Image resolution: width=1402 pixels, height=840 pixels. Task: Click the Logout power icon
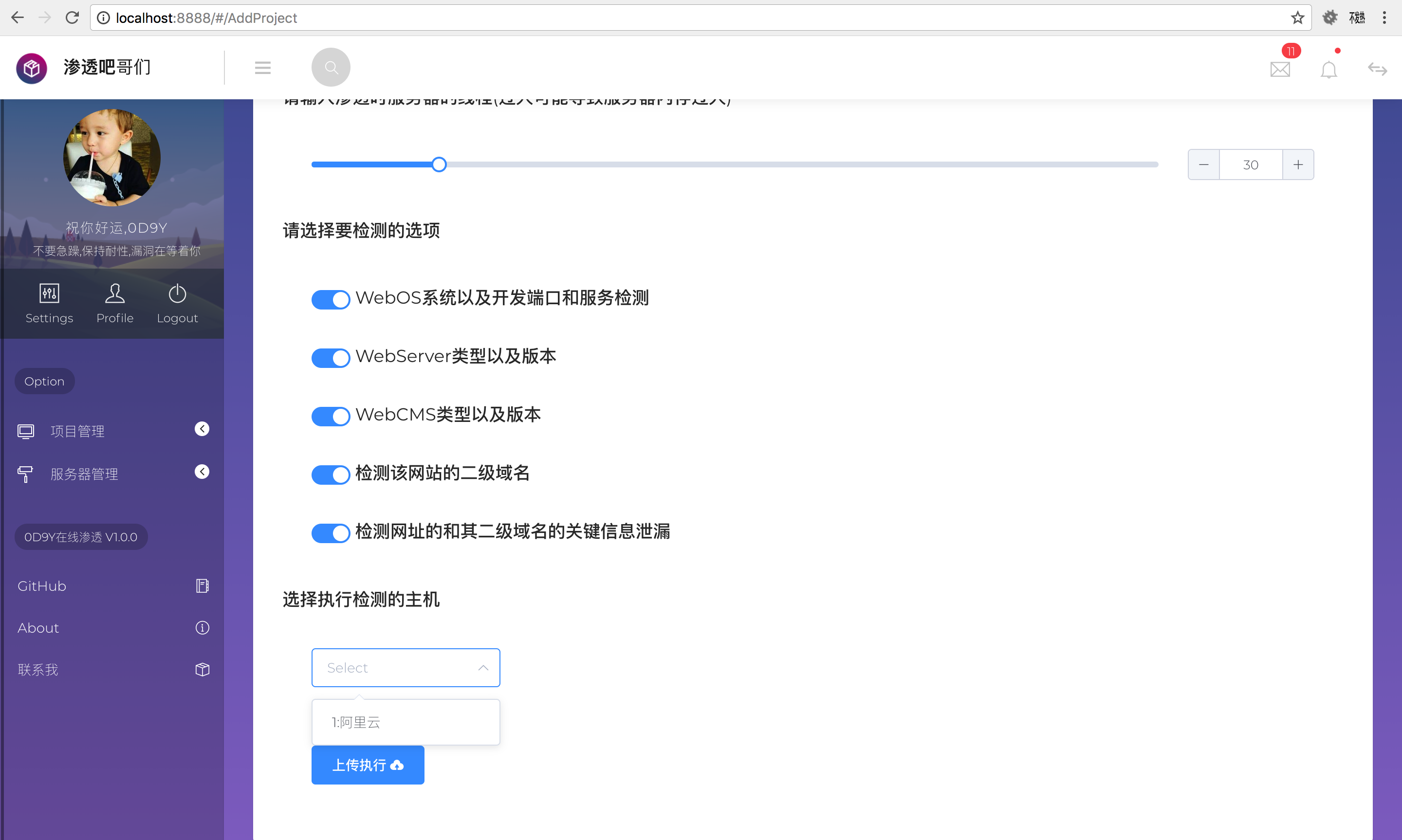tap(177, 293)
